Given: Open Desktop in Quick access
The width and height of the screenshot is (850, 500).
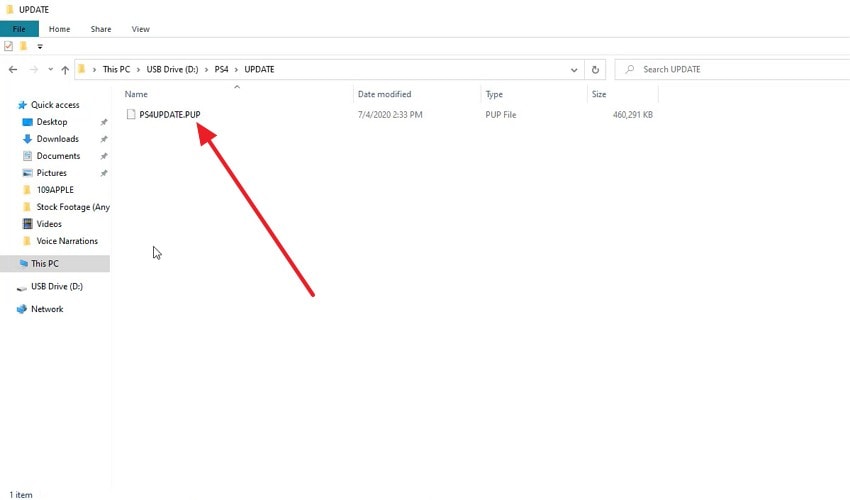Looking at the screenshot, I should [51, 122].
